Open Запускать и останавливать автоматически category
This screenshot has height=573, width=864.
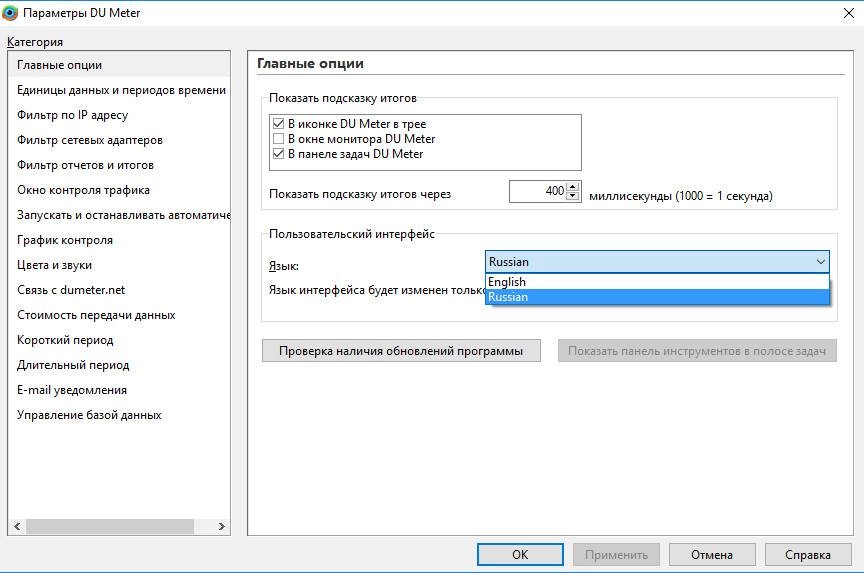click(119, 215)
